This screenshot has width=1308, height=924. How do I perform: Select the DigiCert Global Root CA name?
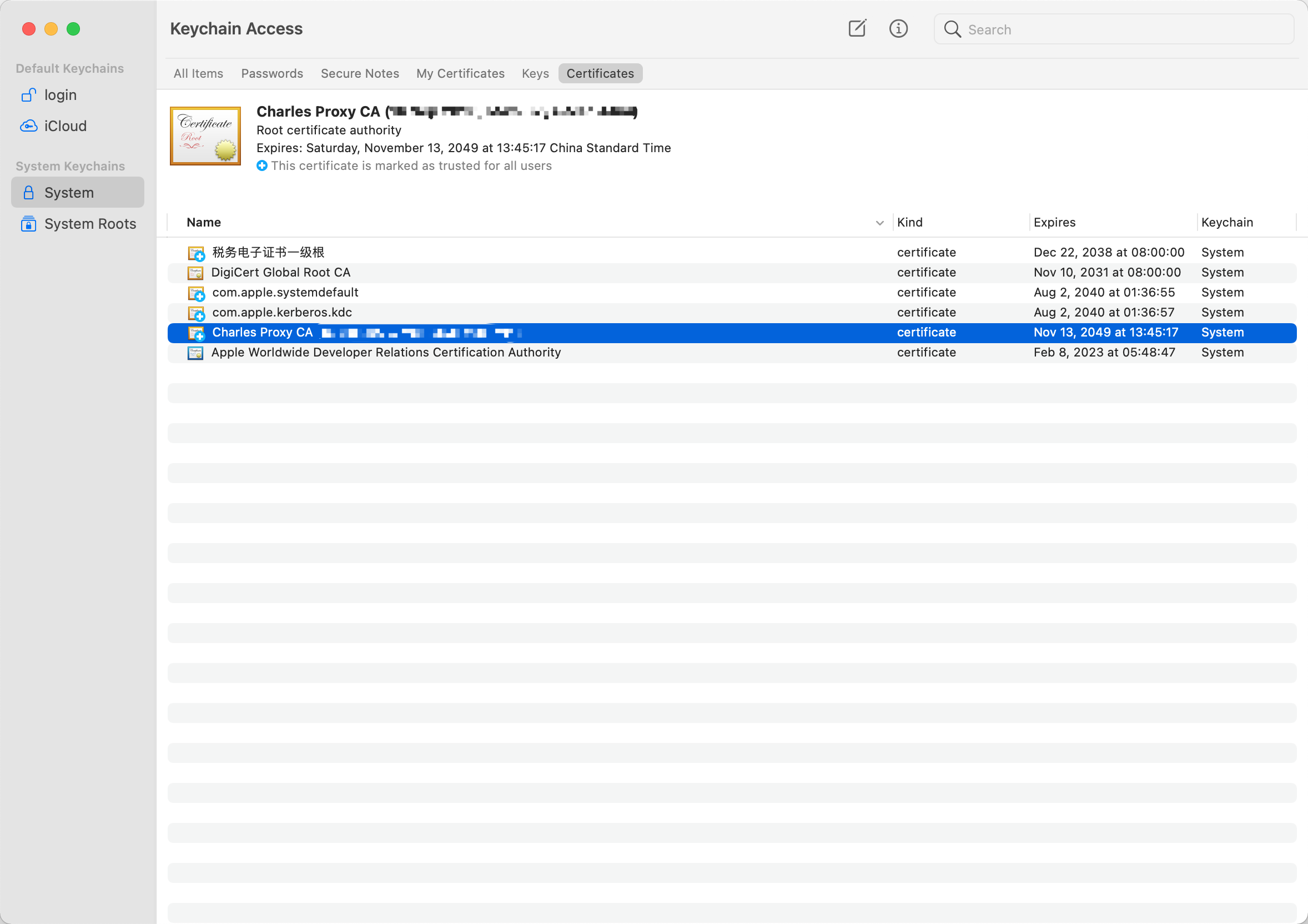click(x=280, y=272)
